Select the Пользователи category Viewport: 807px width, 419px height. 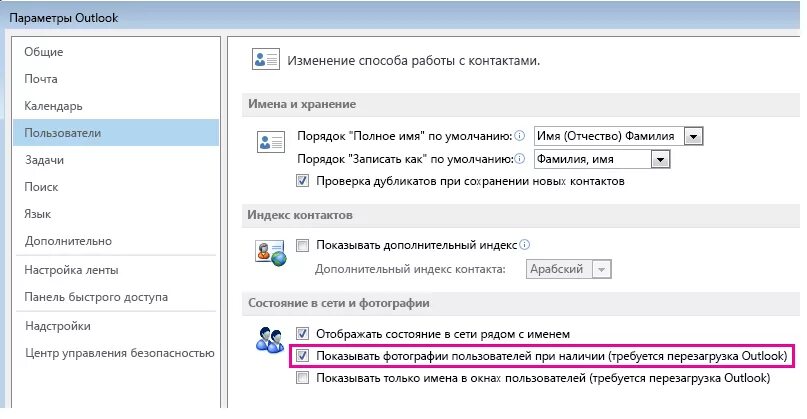point(116,133)
